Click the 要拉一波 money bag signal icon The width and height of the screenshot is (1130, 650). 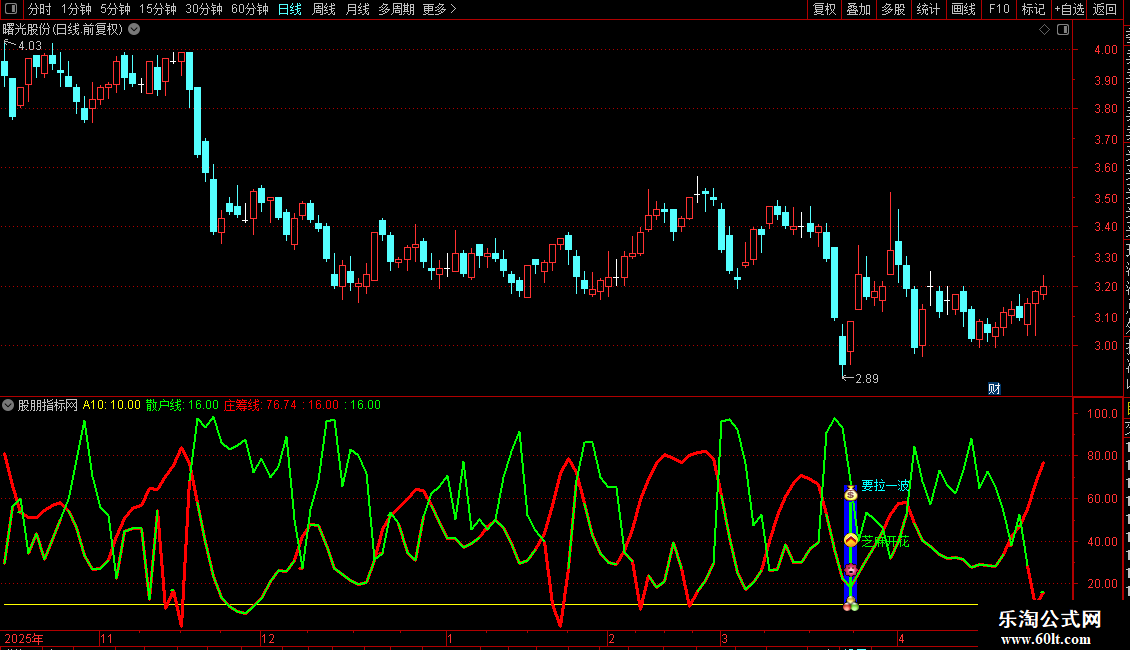click(x=851, y=493)
